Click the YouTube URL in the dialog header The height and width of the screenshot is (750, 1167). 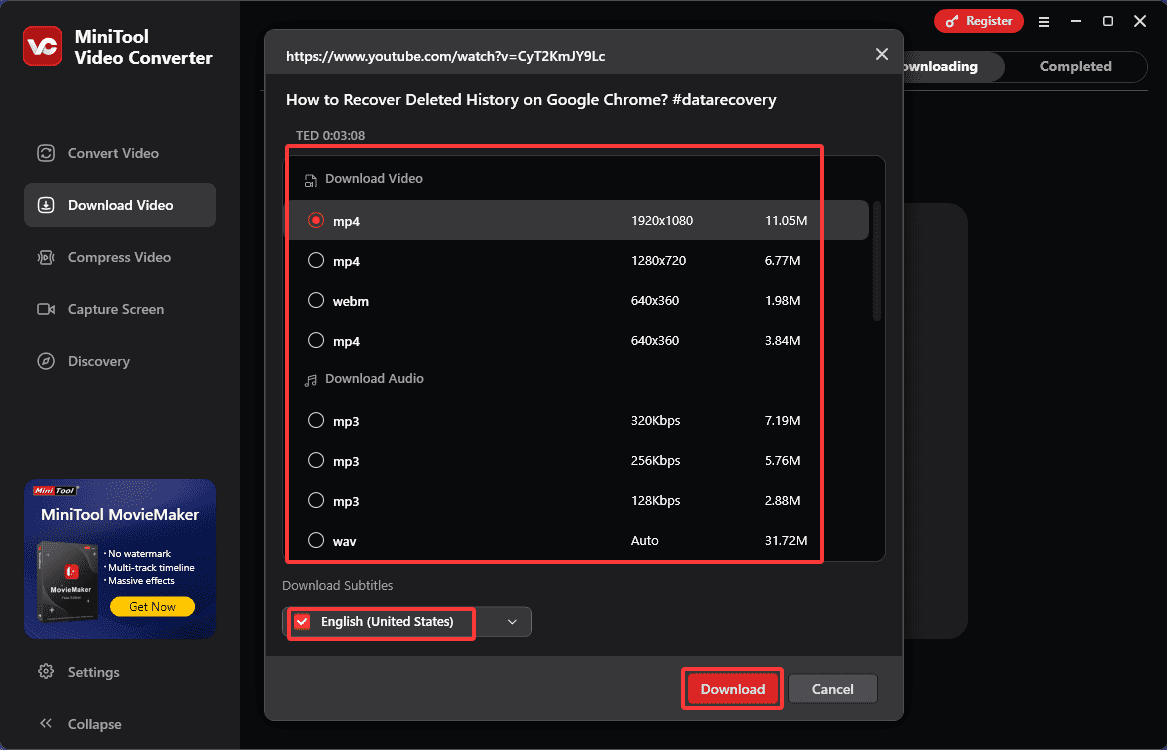(446, 56)
